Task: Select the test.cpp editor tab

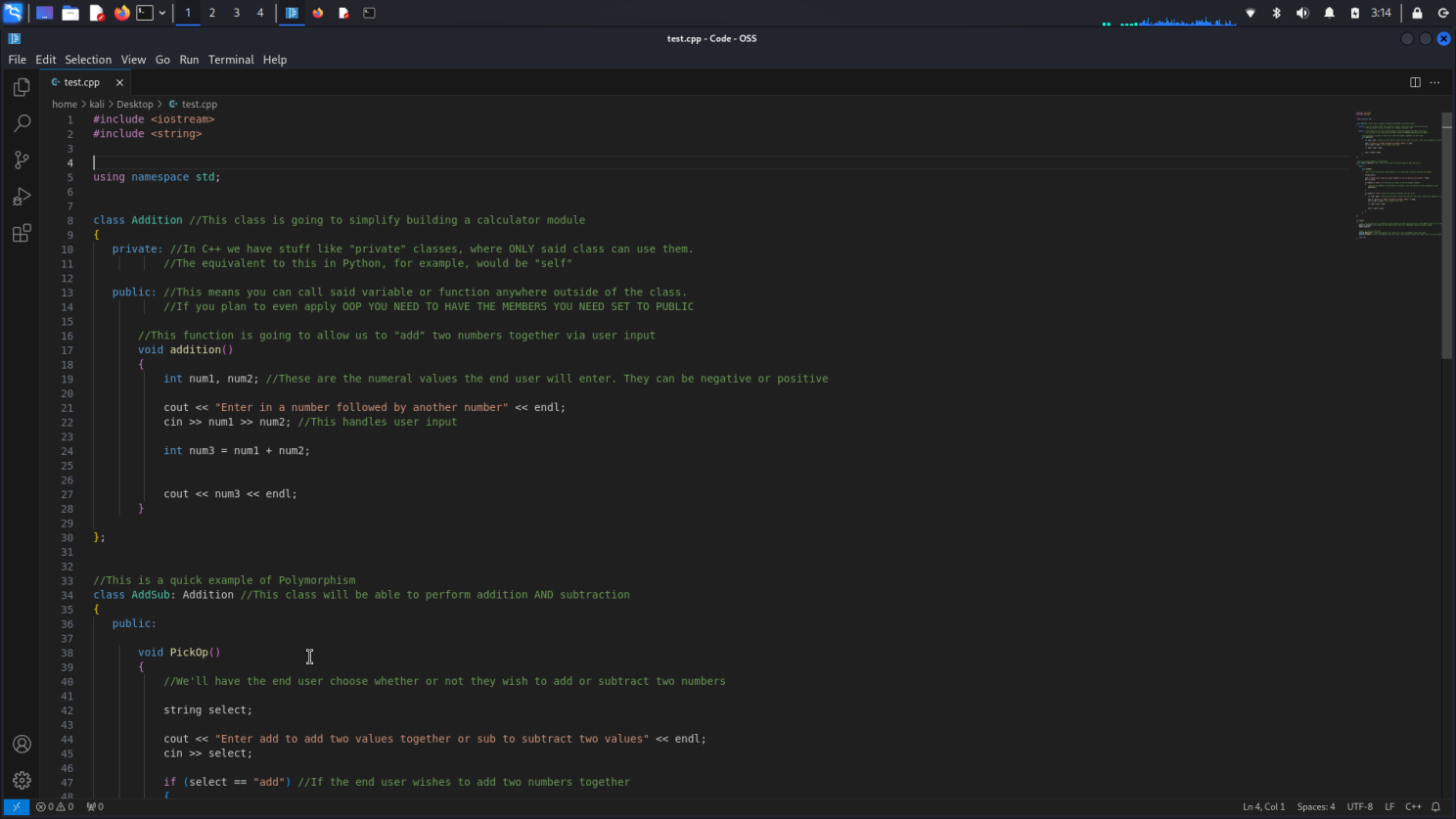Action: point(81,82)
